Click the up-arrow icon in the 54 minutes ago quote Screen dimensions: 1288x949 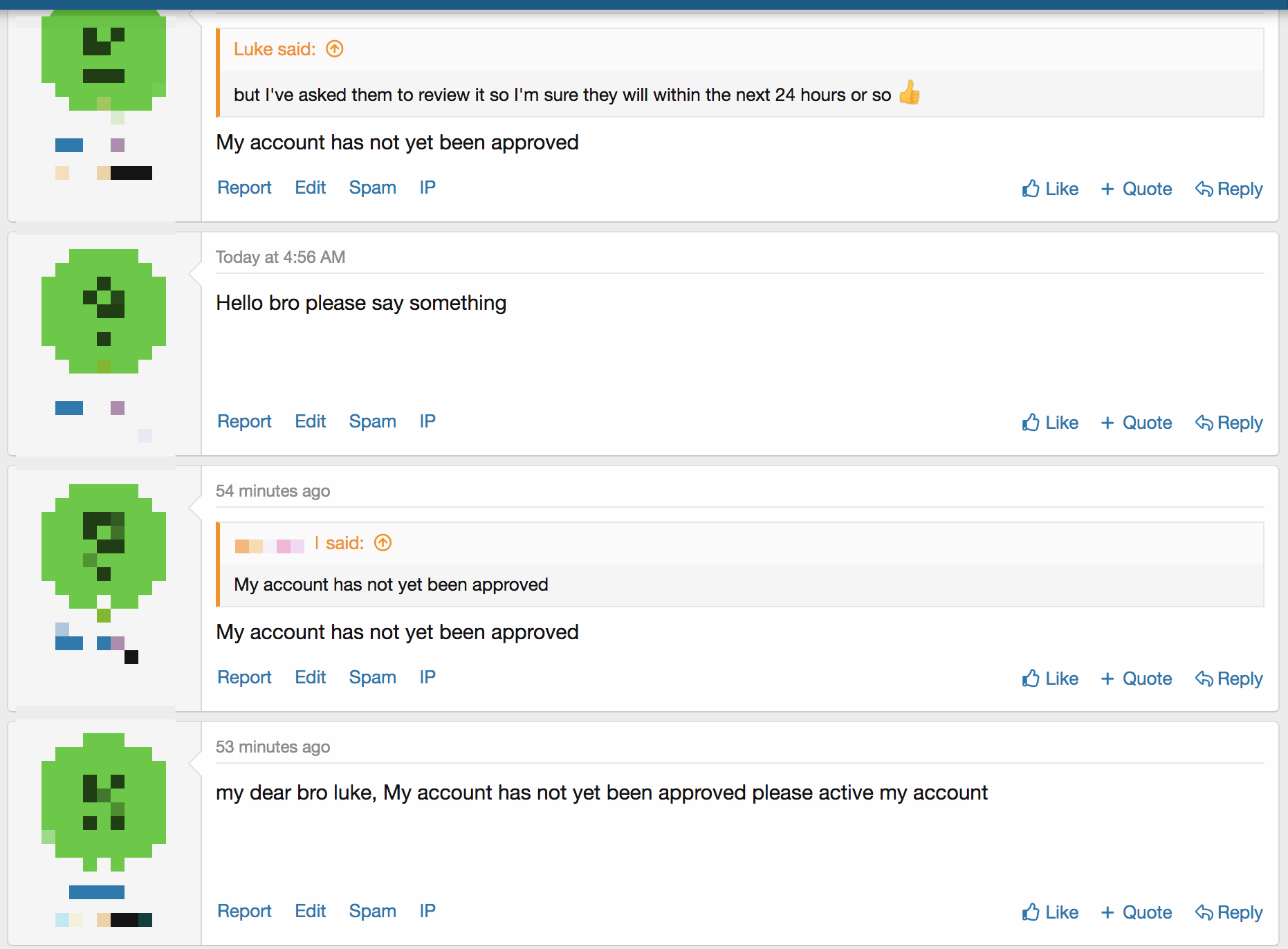point(383,543)
